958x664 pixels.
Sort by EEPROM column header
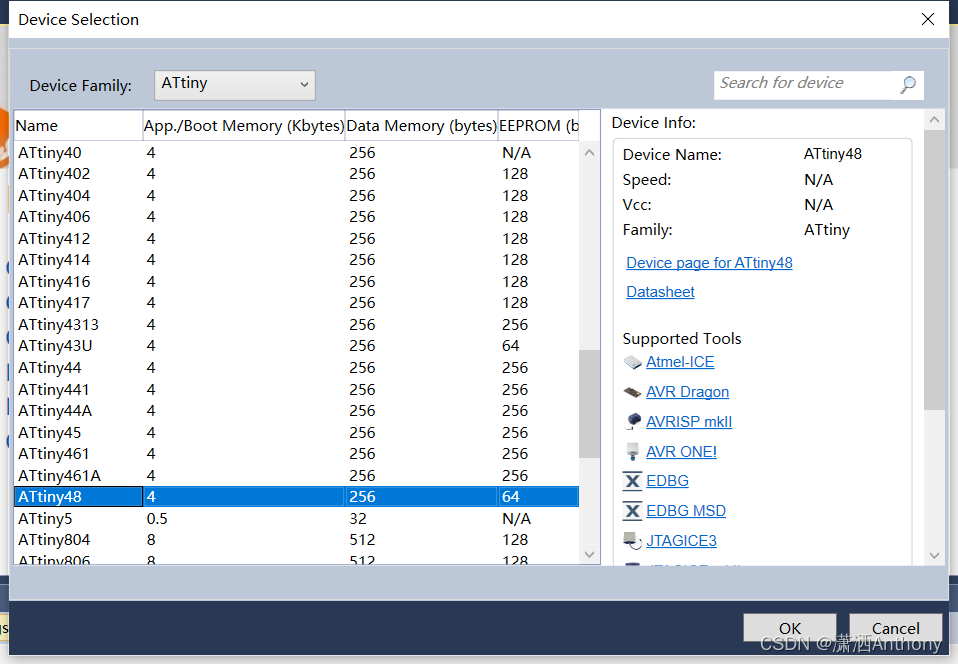pos(538,126)
